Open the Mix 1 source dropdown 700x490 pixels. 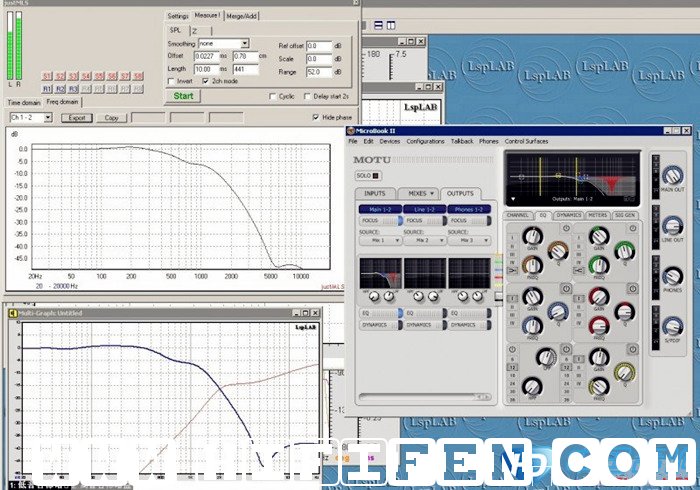pos(381,241)
